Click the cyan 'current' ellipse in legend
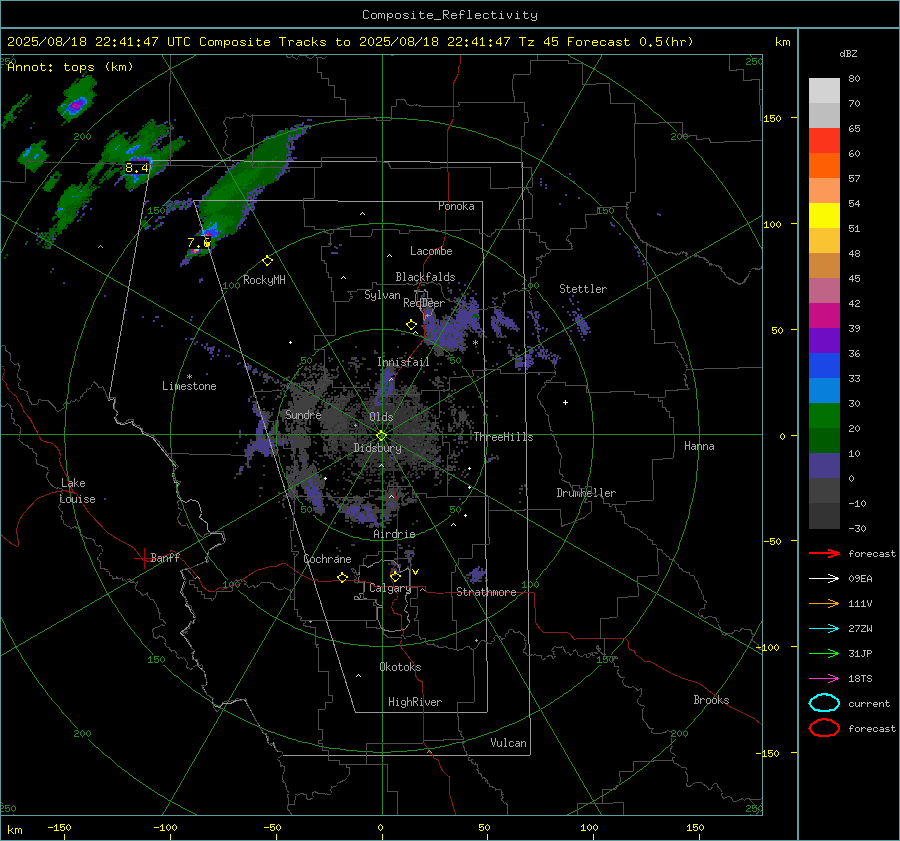Image resolution: width=900 pixels, height=841 pixels. pos(824,703)
